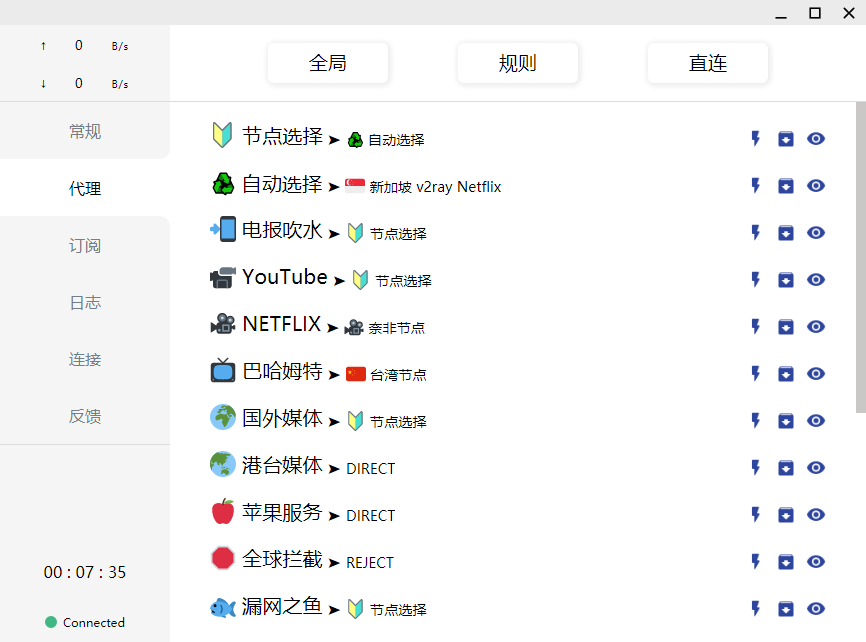
Task: Click the phone icon beside 电报吹水
Action: pyautogui.click(x=223, y=229)
